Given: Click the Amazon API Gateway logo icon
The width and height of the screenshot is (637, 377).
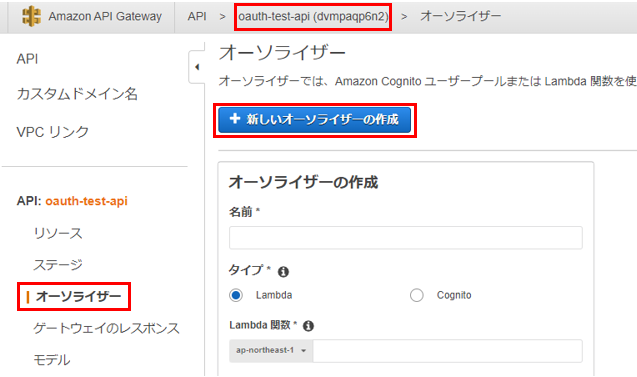Looking at the screenshot, I should click(31, 16).
